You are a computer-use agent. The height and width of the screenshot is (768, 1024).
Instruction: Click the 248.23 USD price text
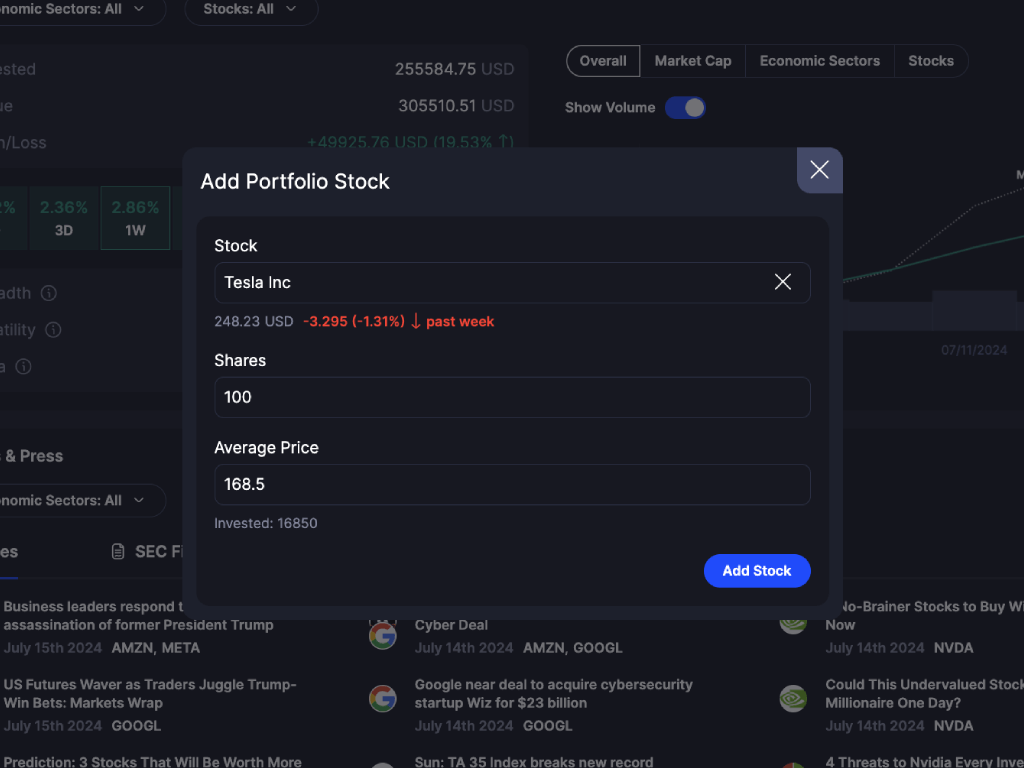pos(253,321)
